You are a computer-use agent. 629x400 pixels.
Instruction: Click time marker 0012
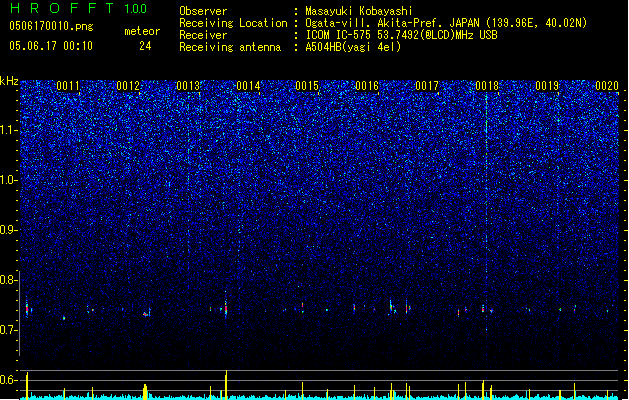pyautogui.click(x=128, y=86)
